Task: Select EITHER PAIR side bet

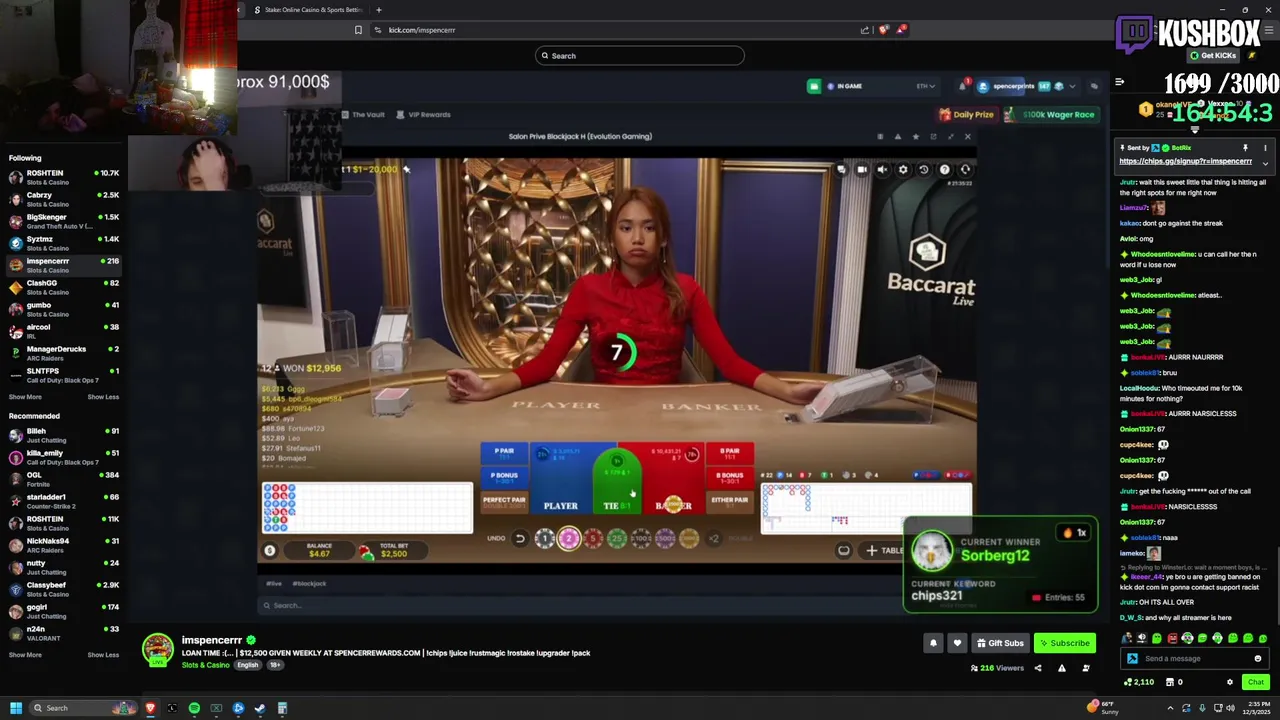Action: [730, 500]
